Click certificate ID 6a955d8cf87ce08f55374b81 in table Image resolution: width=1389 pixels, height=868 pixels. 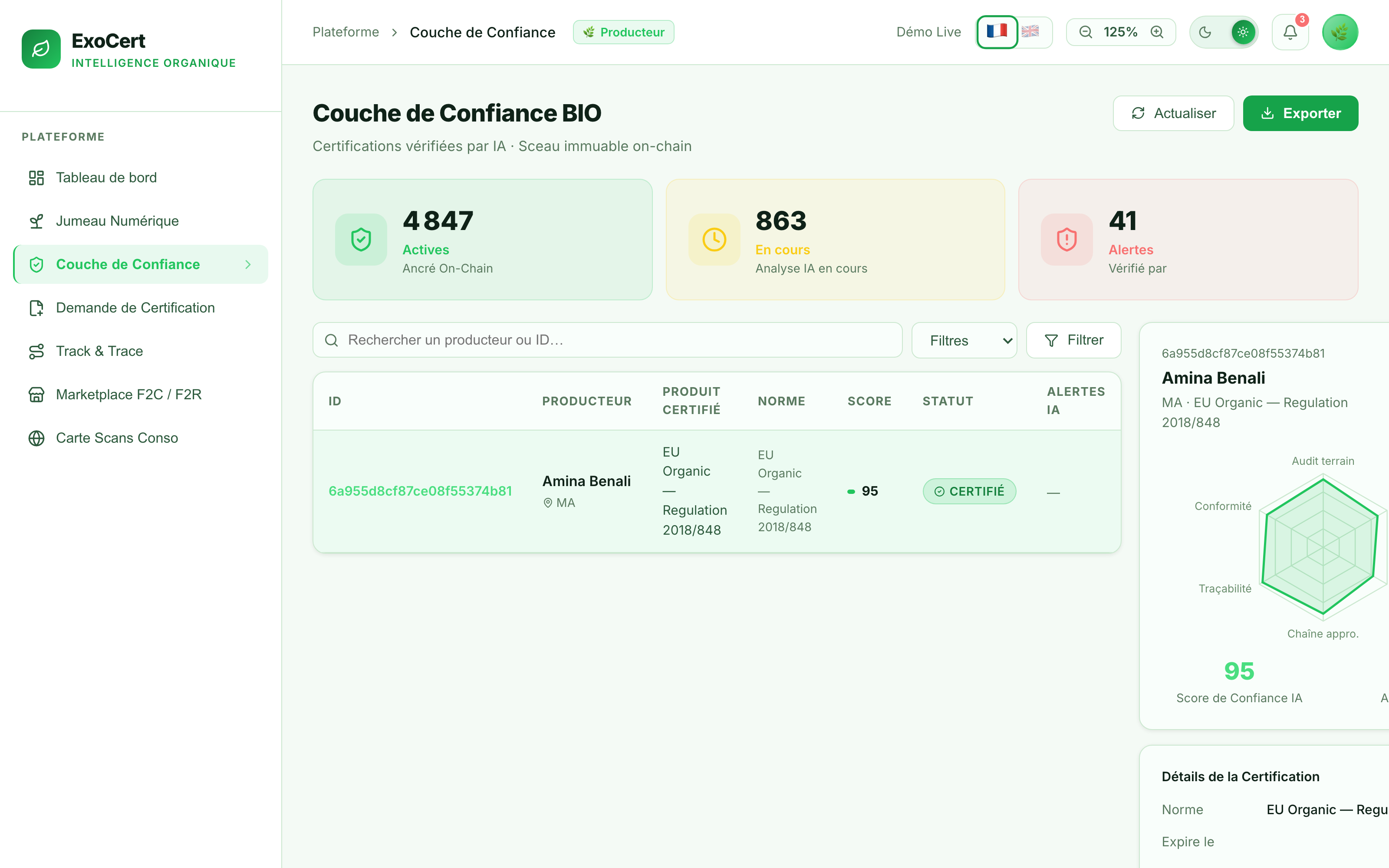pyautogui.click(x=420, y=491)
